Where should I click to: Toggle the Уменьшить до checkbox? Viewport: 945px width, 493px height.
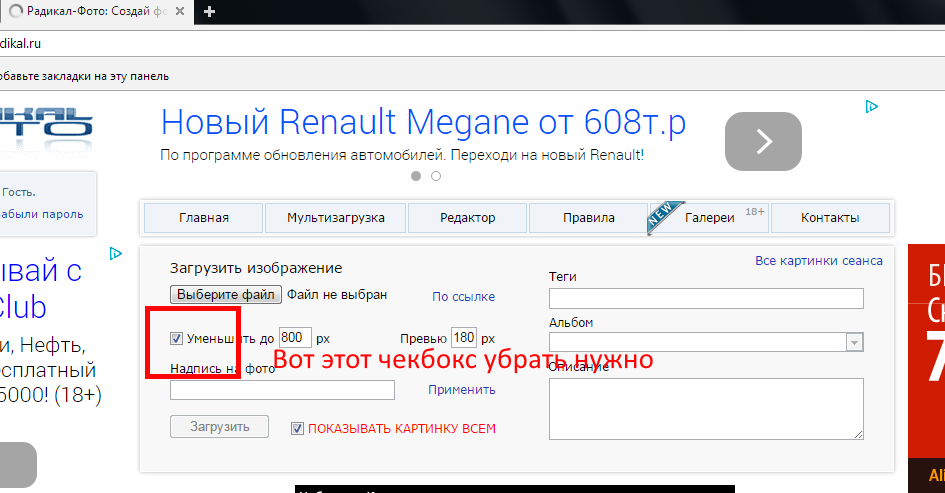177,338
